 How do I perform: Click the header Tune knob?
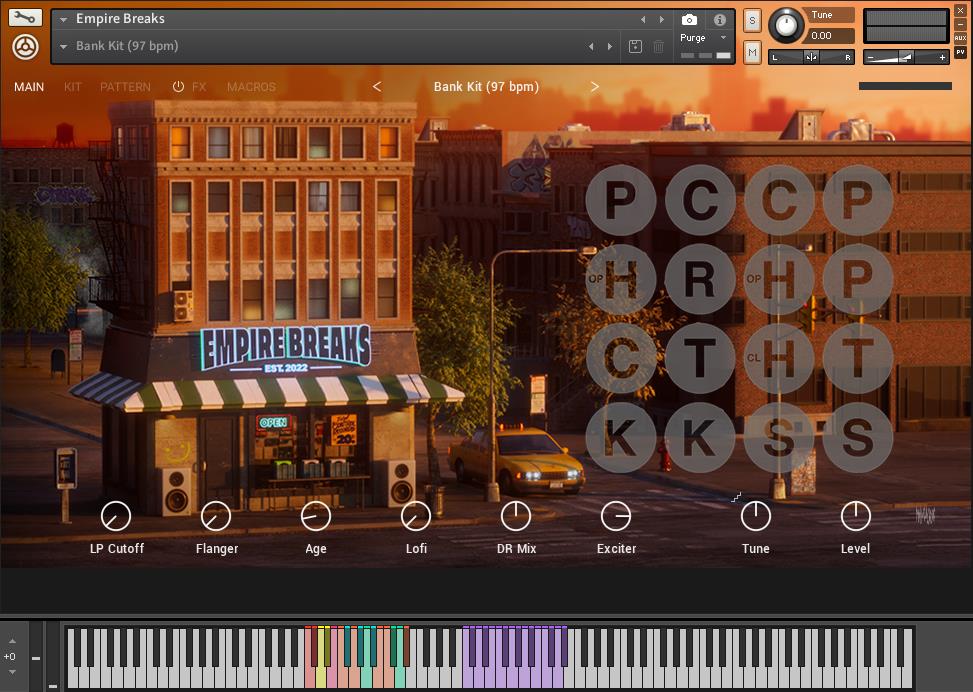(786, 25)
